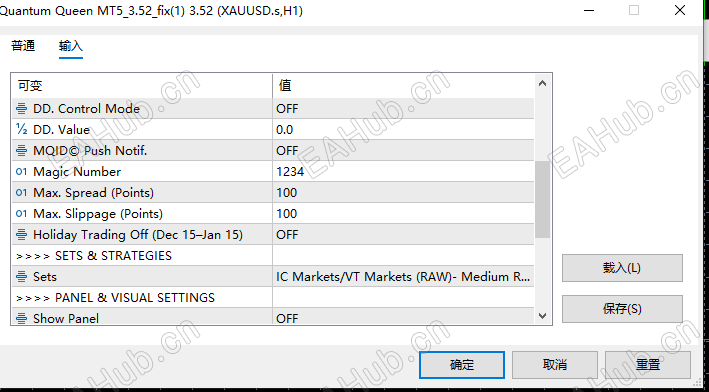
Task: Select the DD. Control Mode label
Action: click(x=86, y=109)
